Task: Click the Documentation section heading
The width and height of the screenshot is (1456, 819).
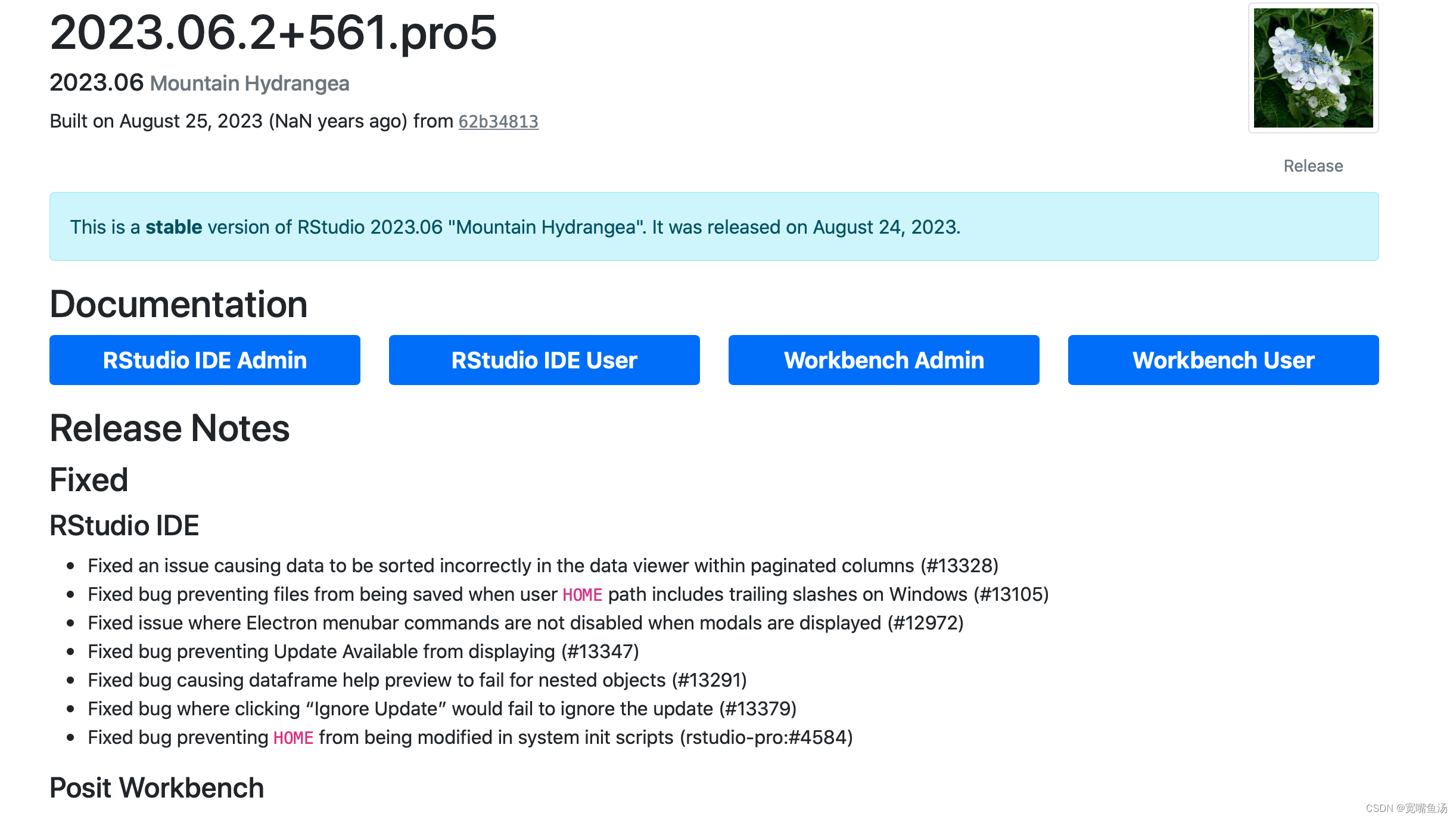Action: [x=178, y=305]
